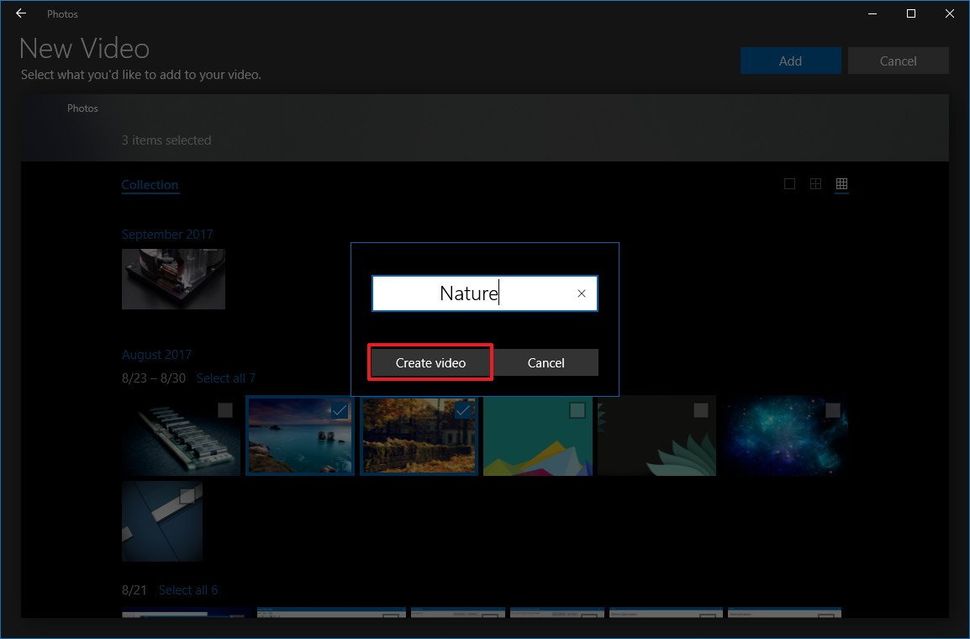This screenshot has width=970, height=639.
Task: Switch to the large single-item view icon
Action: [789, 183]
